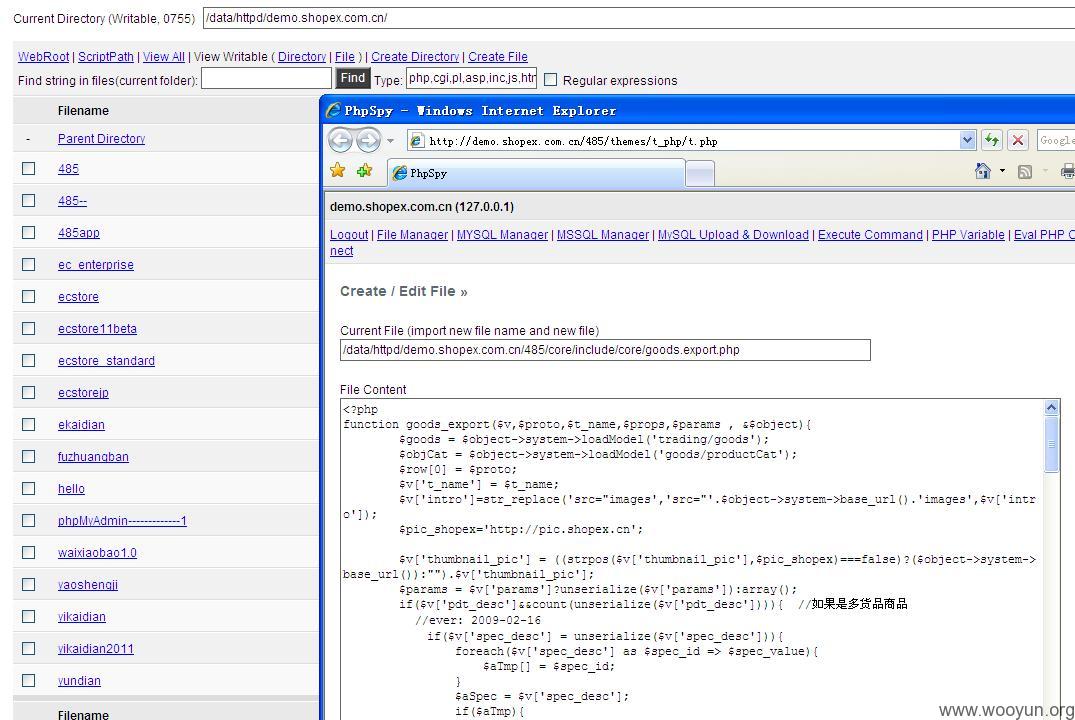Click the file Type extensions field
Image resolution: width=1075 pixels, height=720 pixels.
472,78
